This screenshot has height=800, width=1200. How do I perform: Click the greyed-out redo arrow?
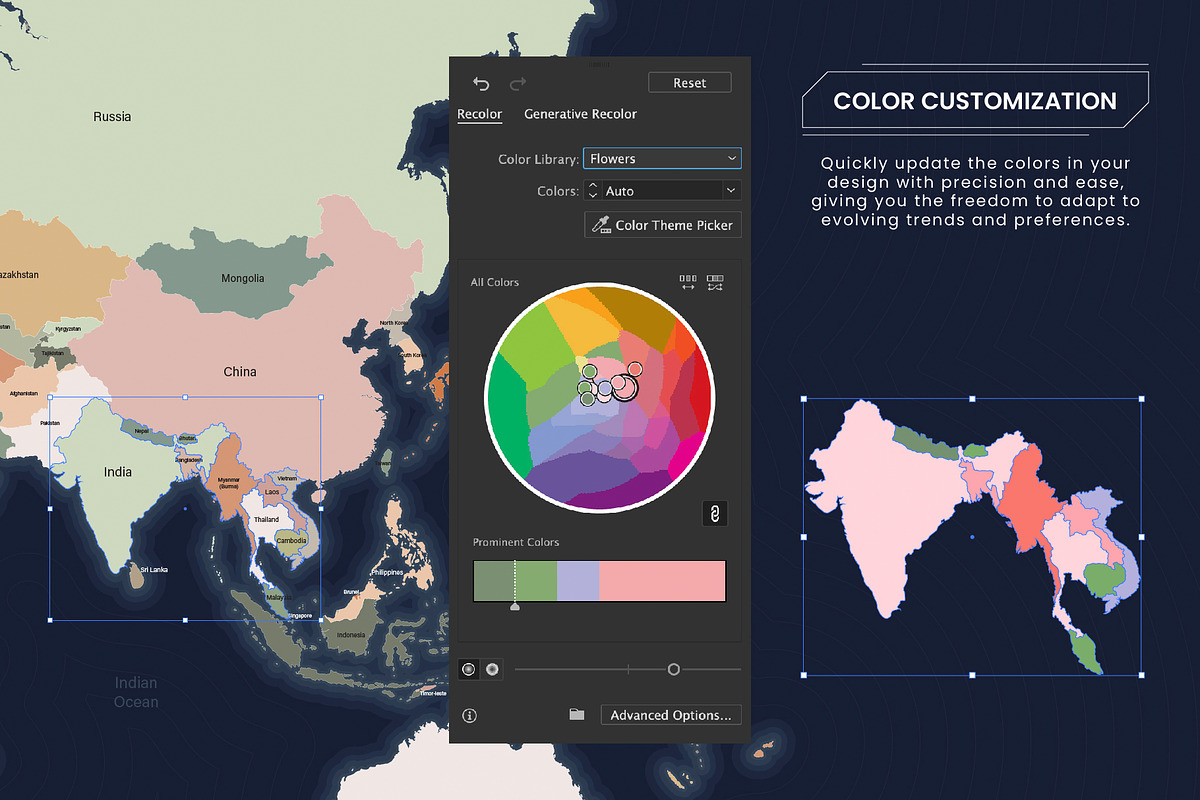tap(518, 84)
